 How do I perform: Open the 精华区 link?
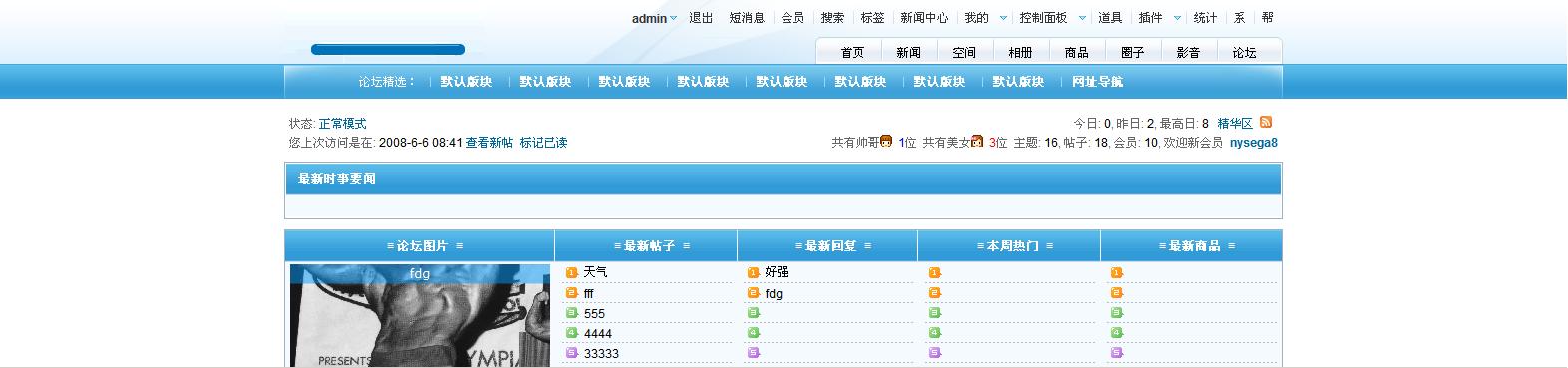tap(1235, 124)
